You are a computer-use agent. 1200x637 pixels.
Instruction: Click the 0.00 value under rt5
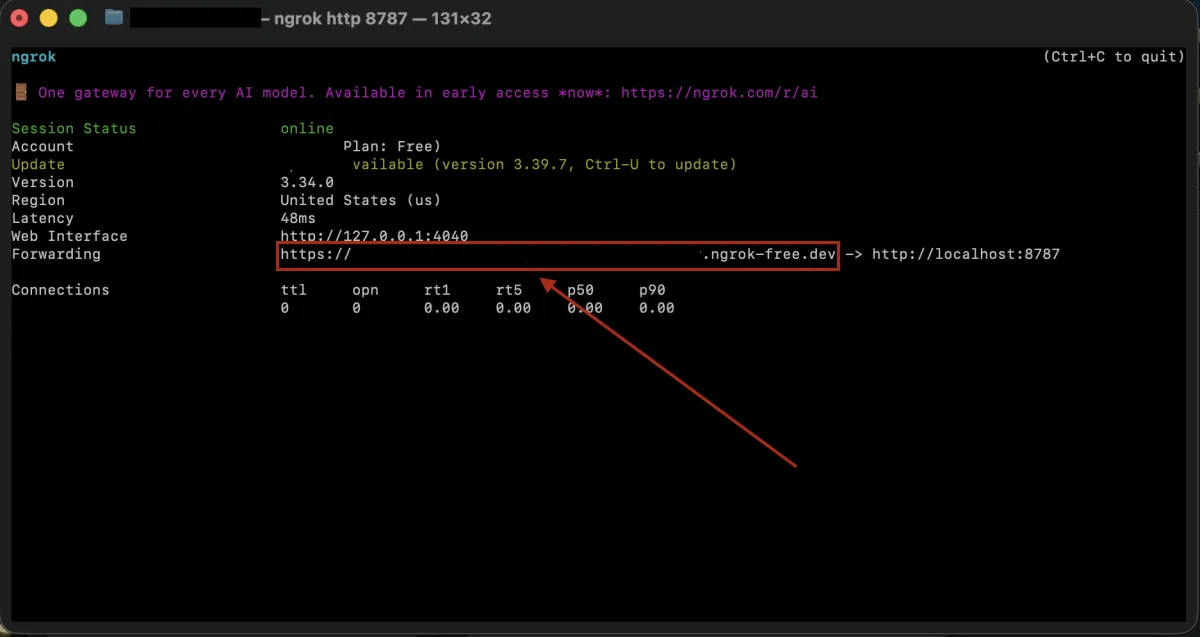tap(513, 308)
